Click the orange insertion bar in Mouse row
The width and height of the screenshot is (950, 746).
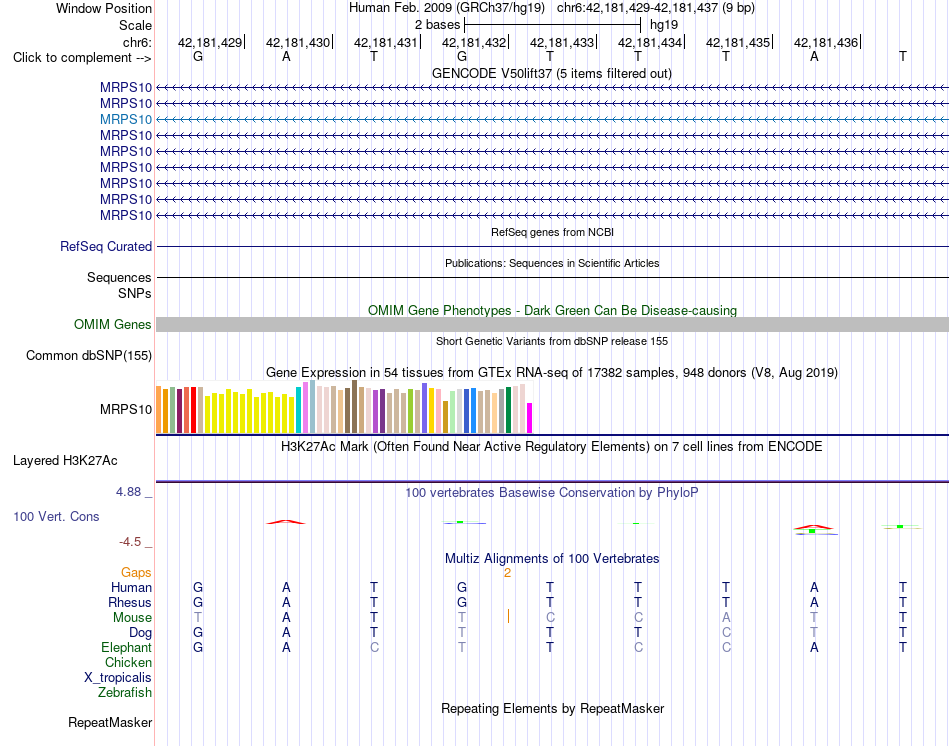(x=508, y=616)
